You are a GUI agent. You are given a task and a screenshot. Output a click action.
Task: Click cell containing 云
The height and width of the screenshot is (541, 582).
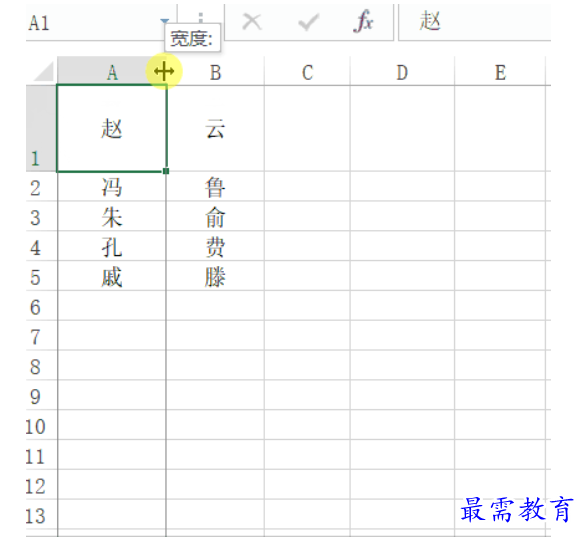pos(215,129)
